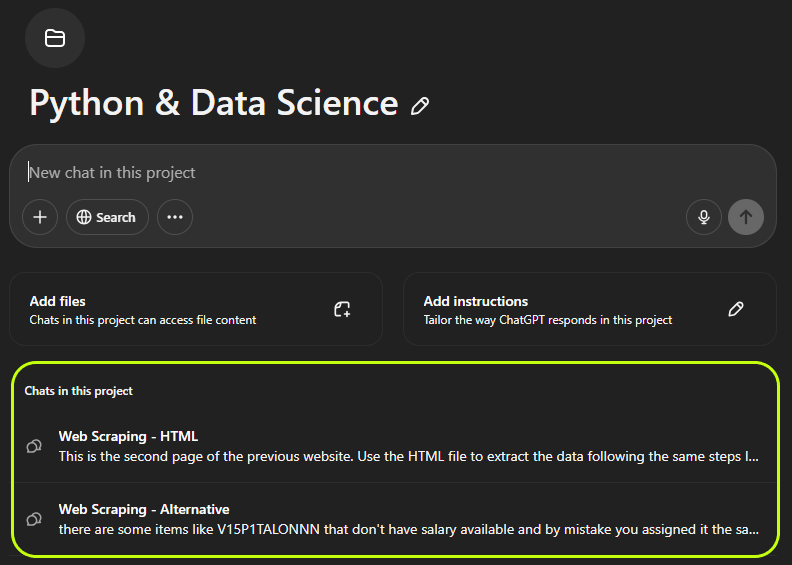792x565 pixels.
Task: Click the add-file icon in Add files card
Action: tap(342, 309)
